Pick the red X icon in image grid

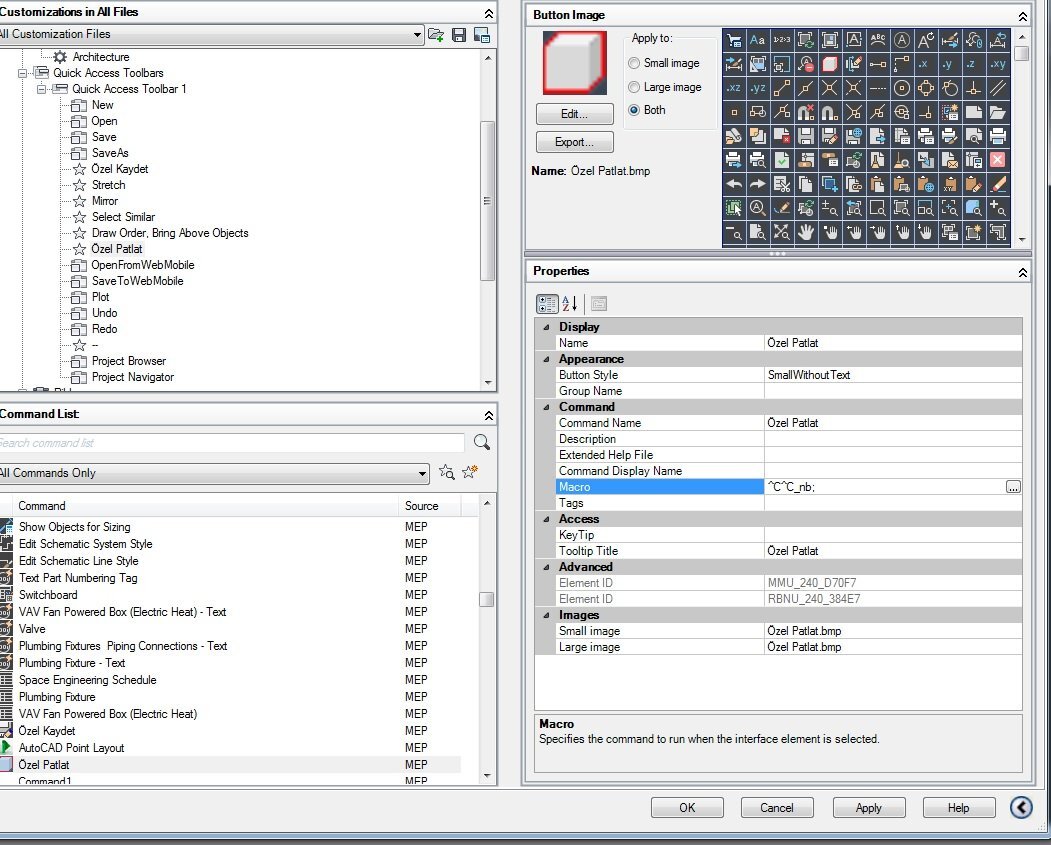[998, 159]
